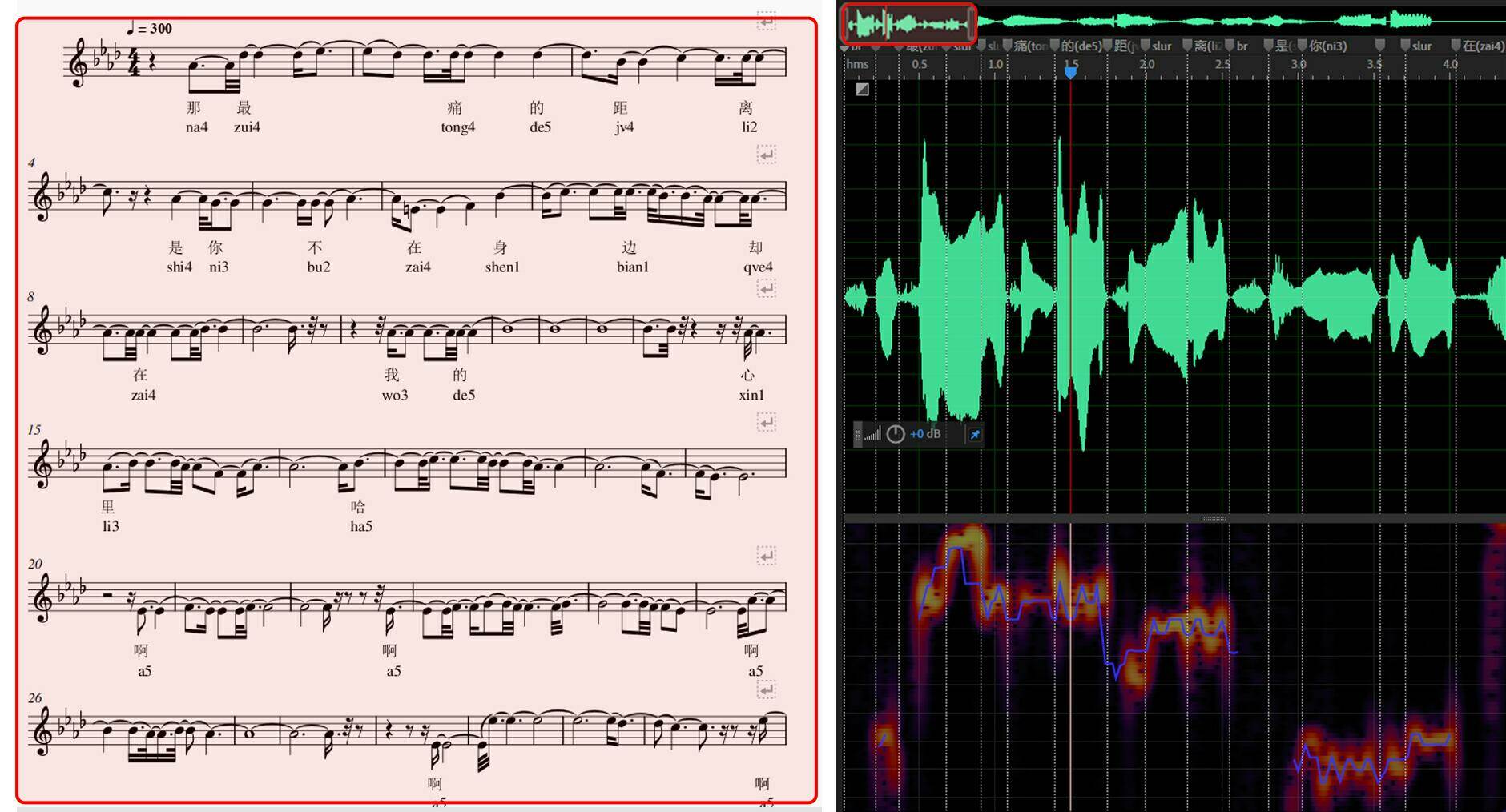Click the volume adjust knob on the HUD
1506x812 pixels.
(895, 434)
